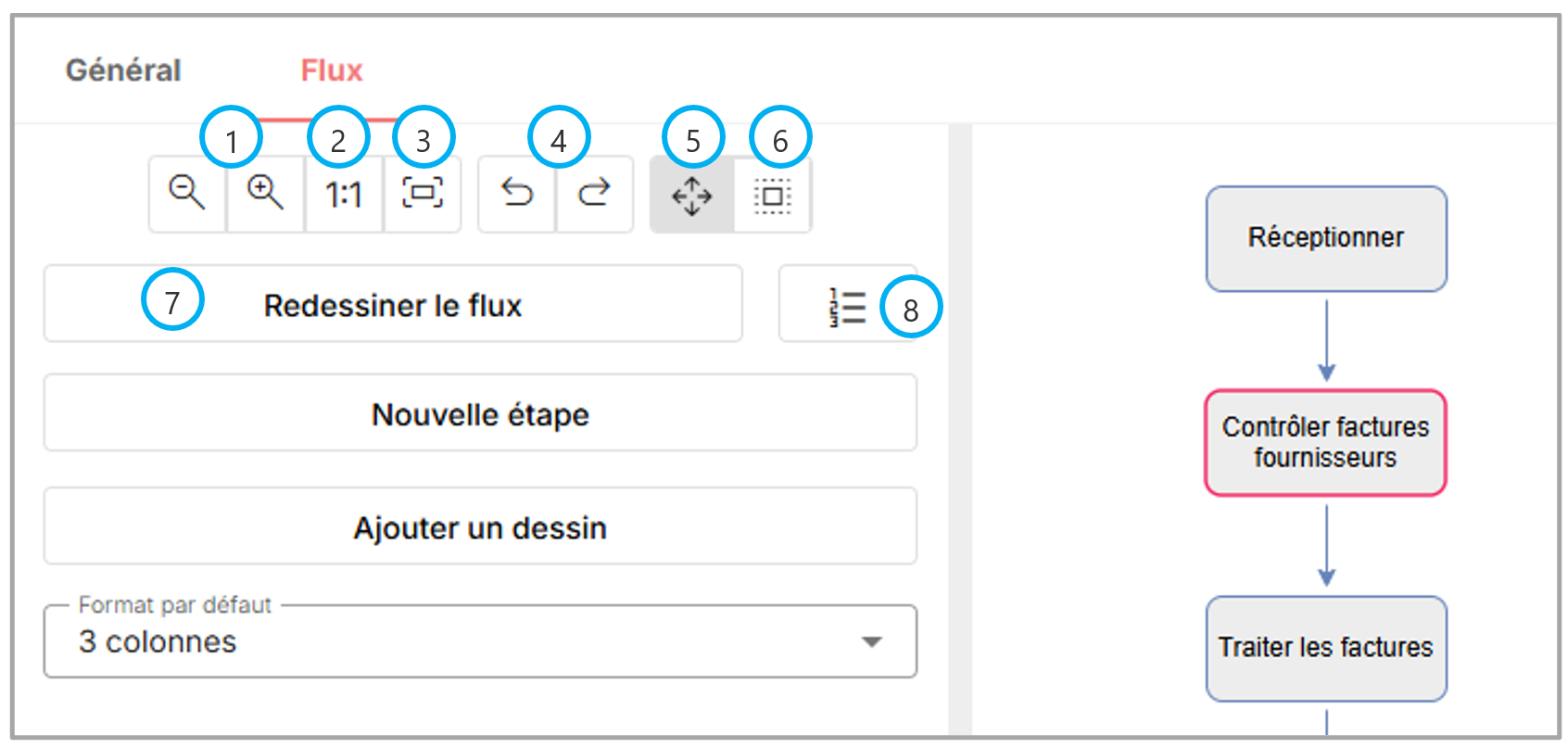1568x748 pixels.
Task: Click the zoom out magnifier icon
Action: 186,194
